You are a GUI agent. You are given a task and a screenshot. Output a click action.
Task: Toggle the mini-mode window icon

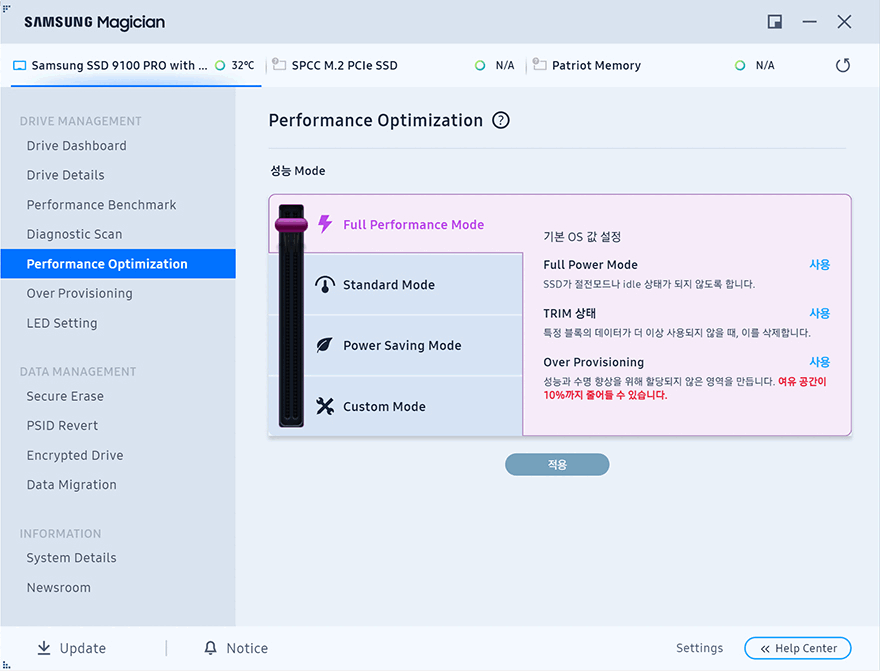pyautogui.click(x=774, y=22)
